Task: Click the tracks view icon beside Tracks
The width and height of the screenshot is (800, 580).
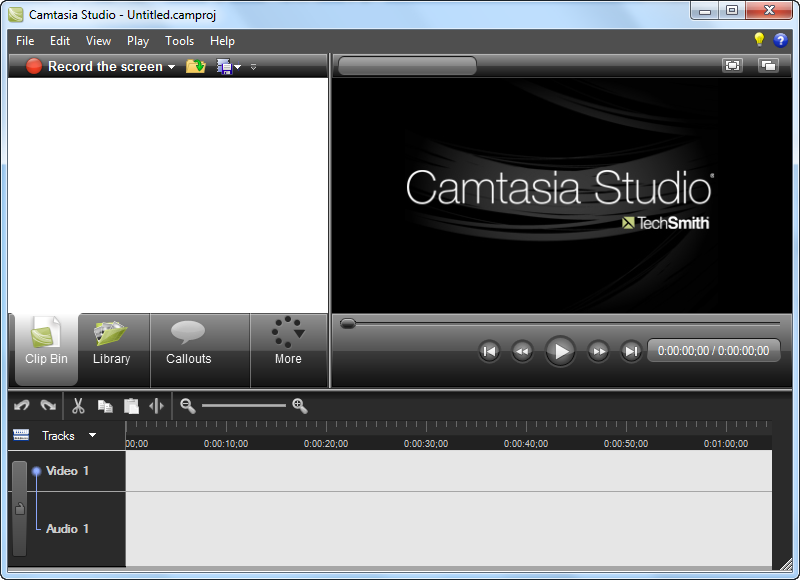Action: 21,435
